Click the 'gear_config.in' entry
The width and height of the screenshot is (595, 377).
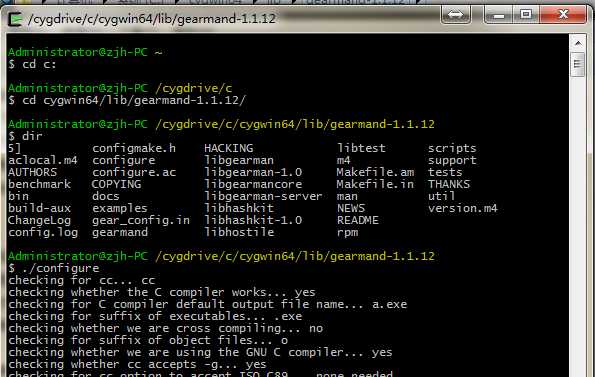pos(141,220)
